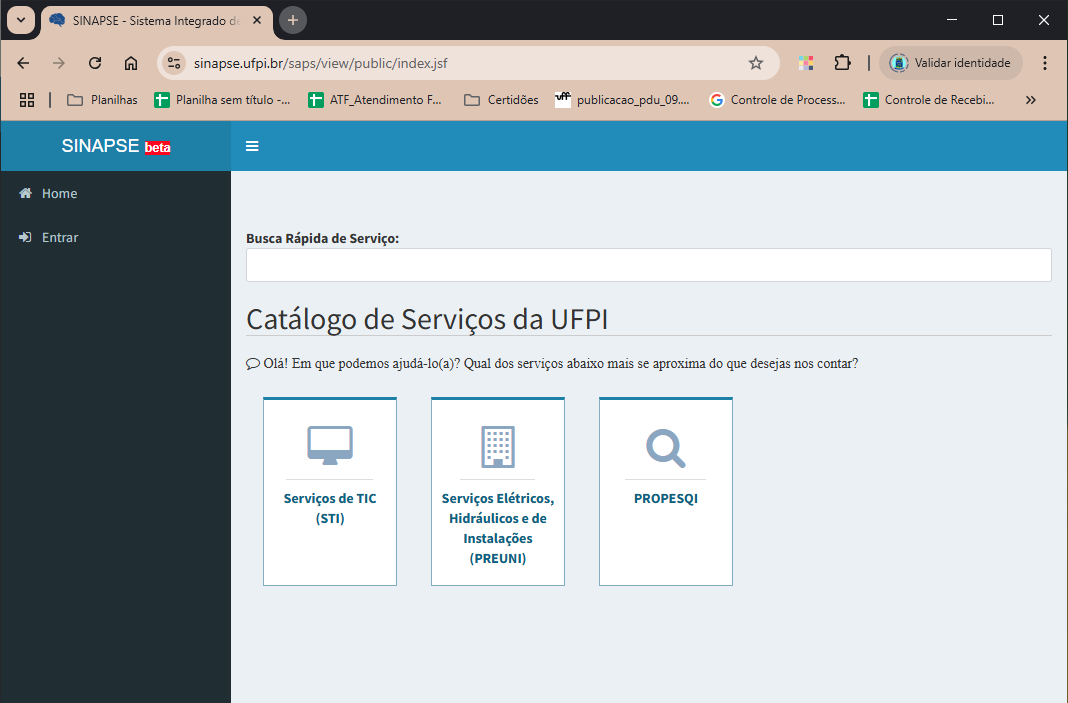Toggle the sidebar with the hamburger icon
Viewport: 1068px width, 703px height.
(x=252, y=146)
